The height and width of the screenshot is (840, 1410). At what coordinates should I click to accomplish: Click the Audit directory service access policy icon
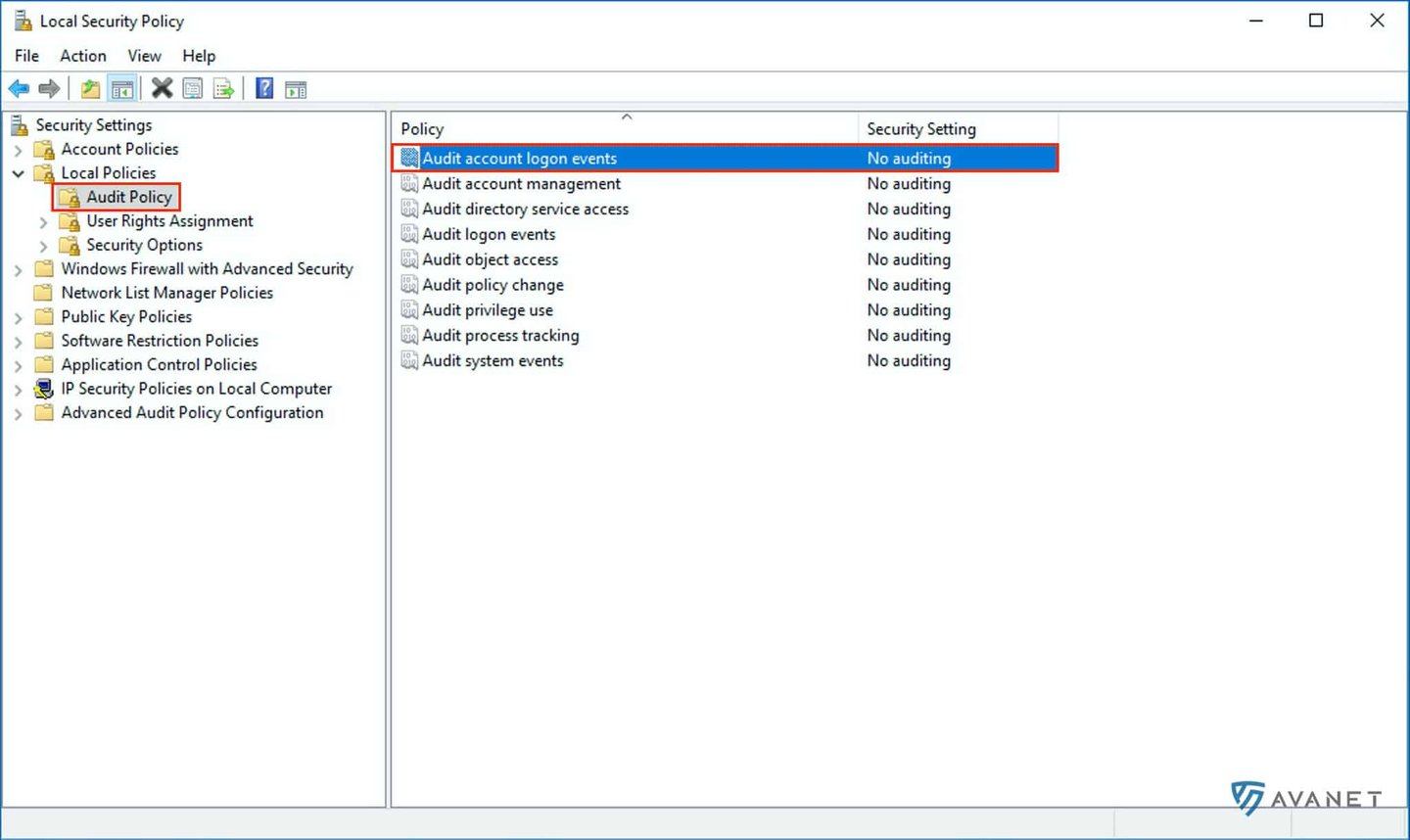409,209
